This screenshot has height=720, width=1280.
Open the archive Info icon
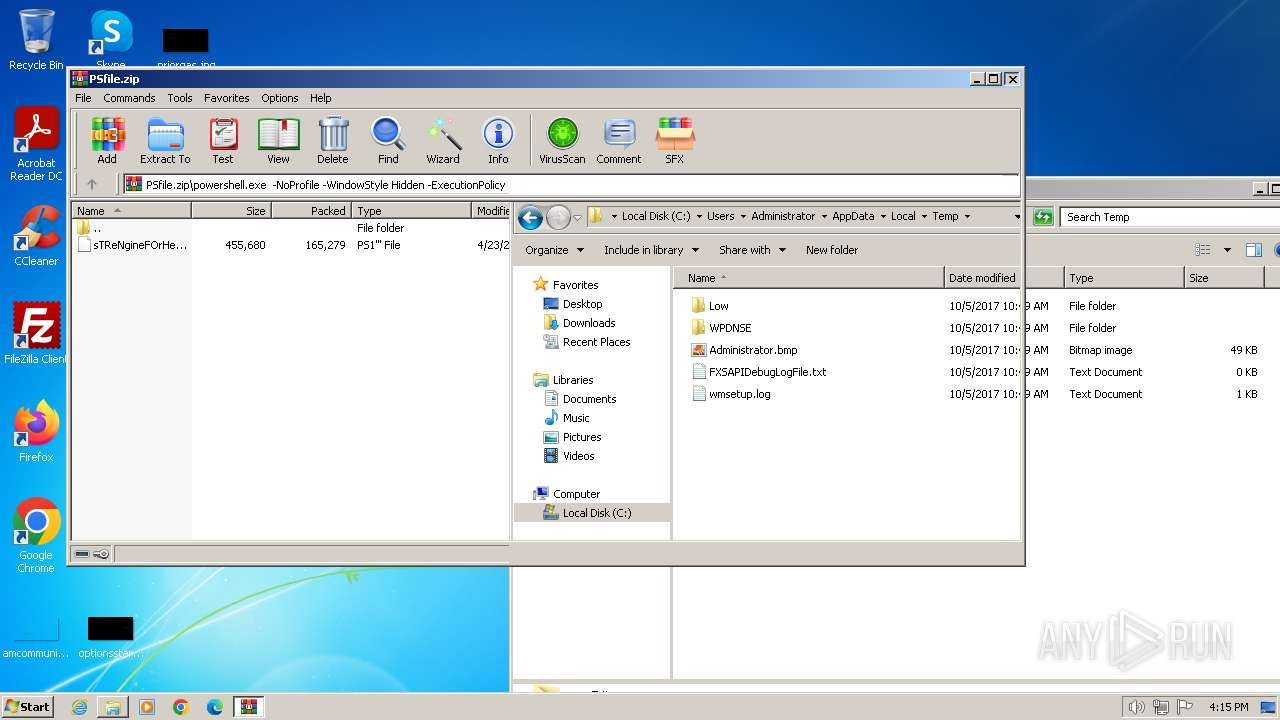click(498, 140)
